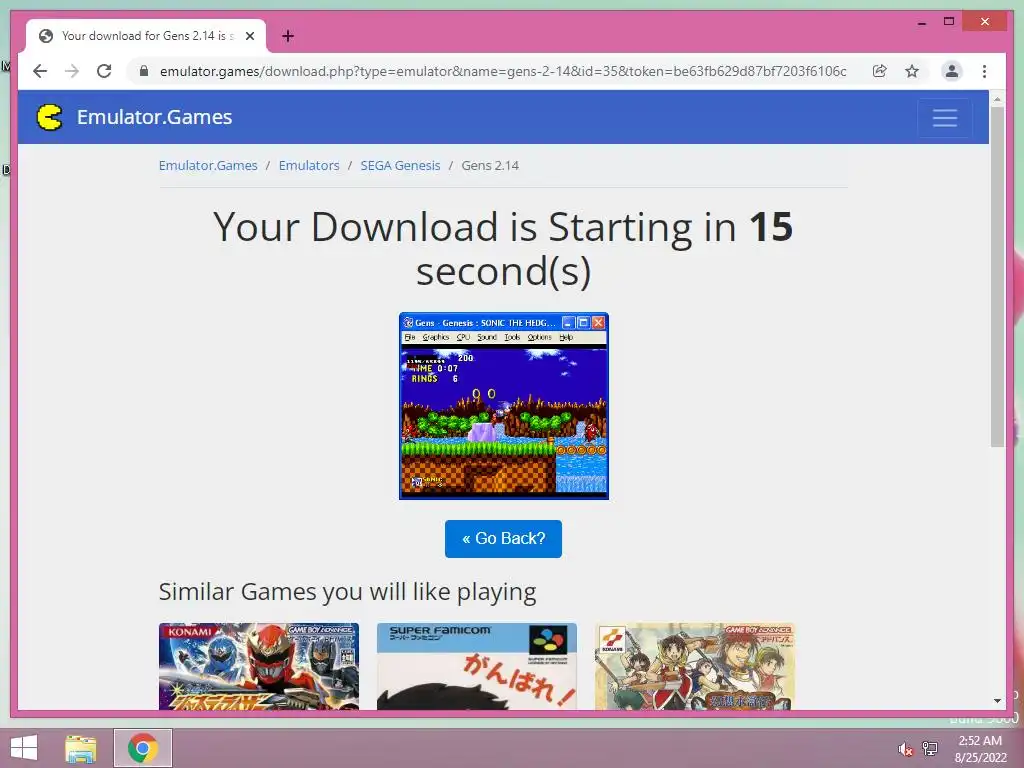The width and height of the screenshot is (1024, 768).
Task: Click the scrollbar down arrow
Action: tap(997, 701)
